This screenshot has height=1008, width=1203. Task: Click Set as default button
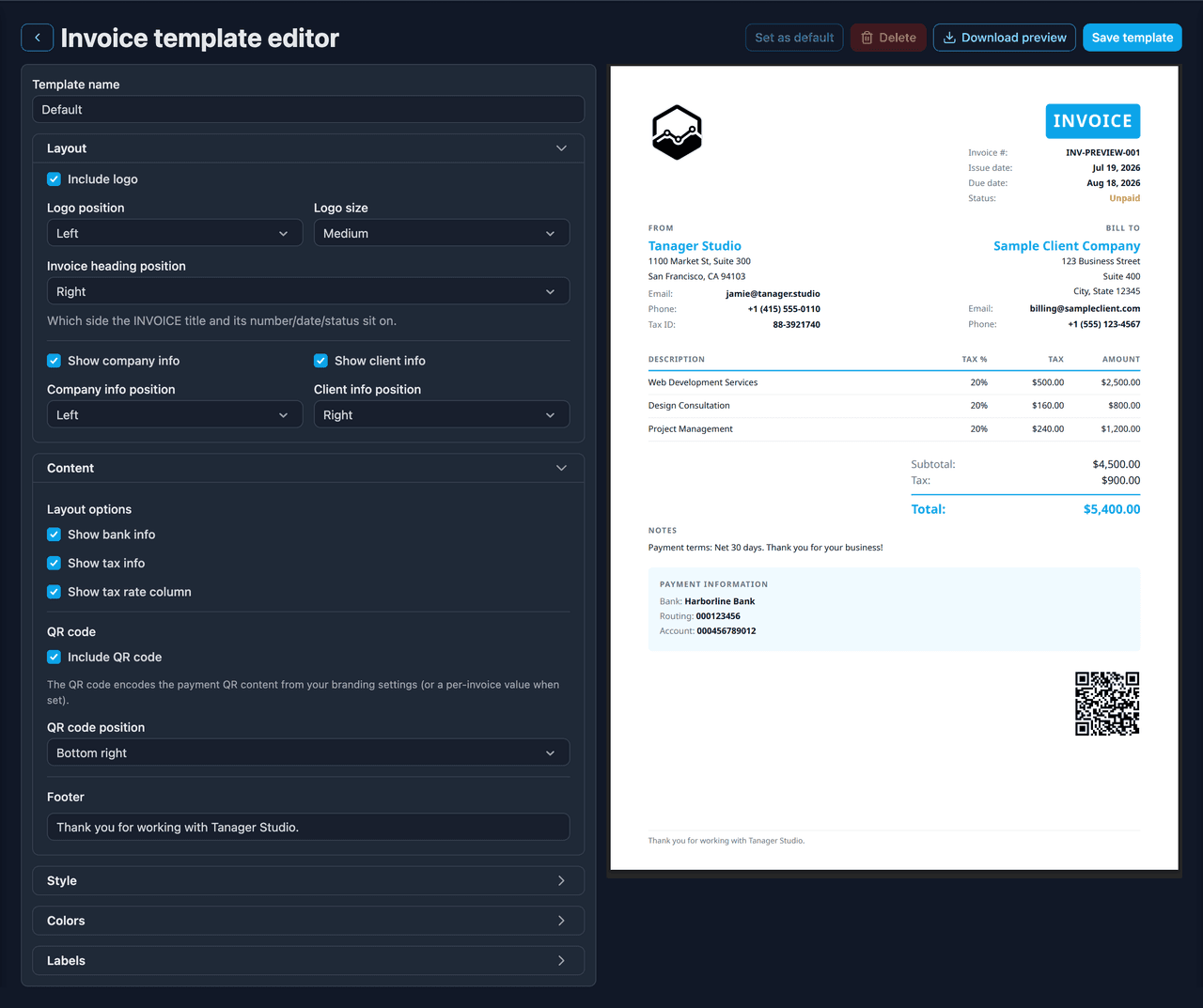pyautogui.click(x=794, y=38)
